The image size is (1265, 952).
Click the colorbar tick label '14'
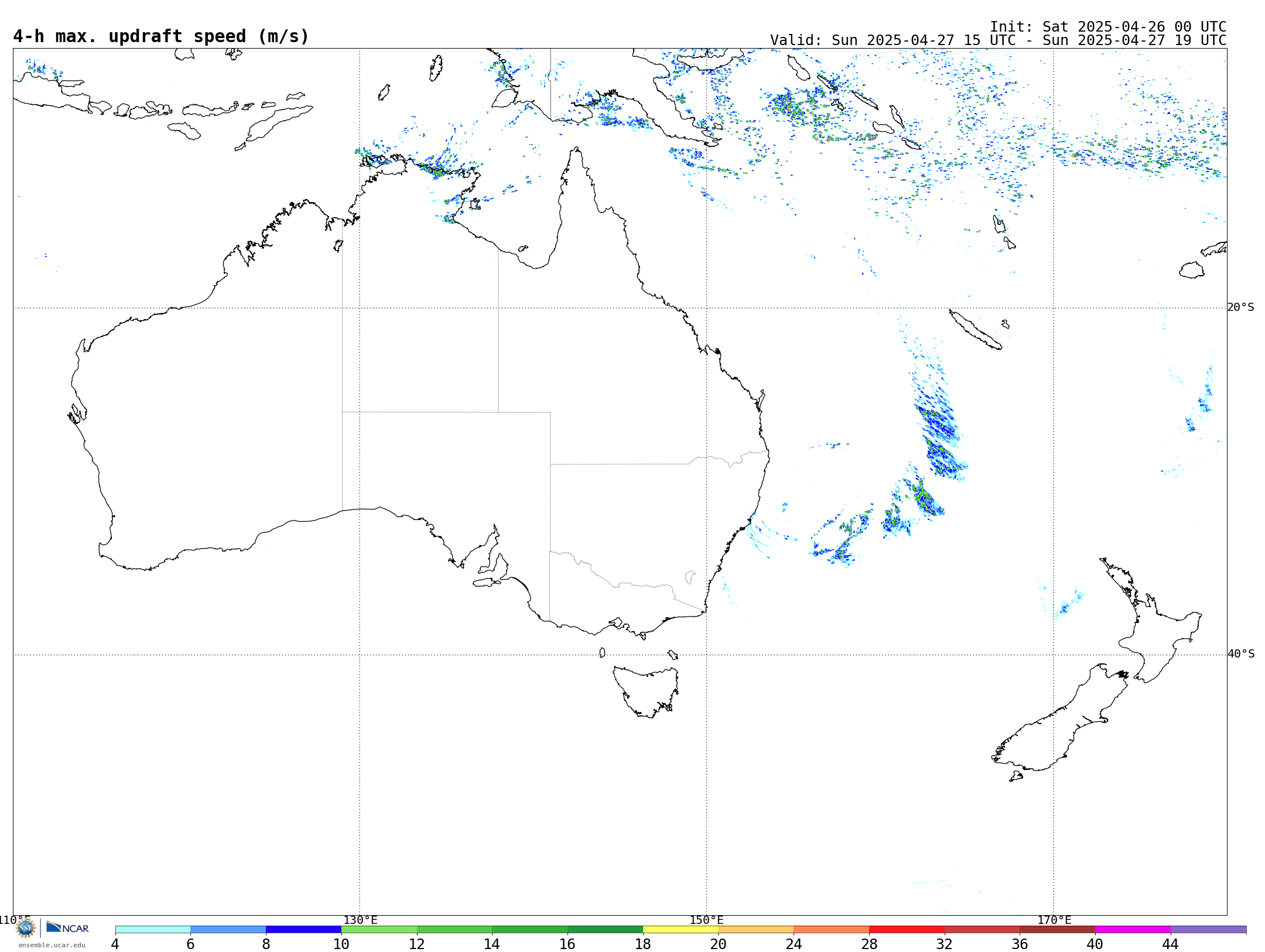[492, 944]
